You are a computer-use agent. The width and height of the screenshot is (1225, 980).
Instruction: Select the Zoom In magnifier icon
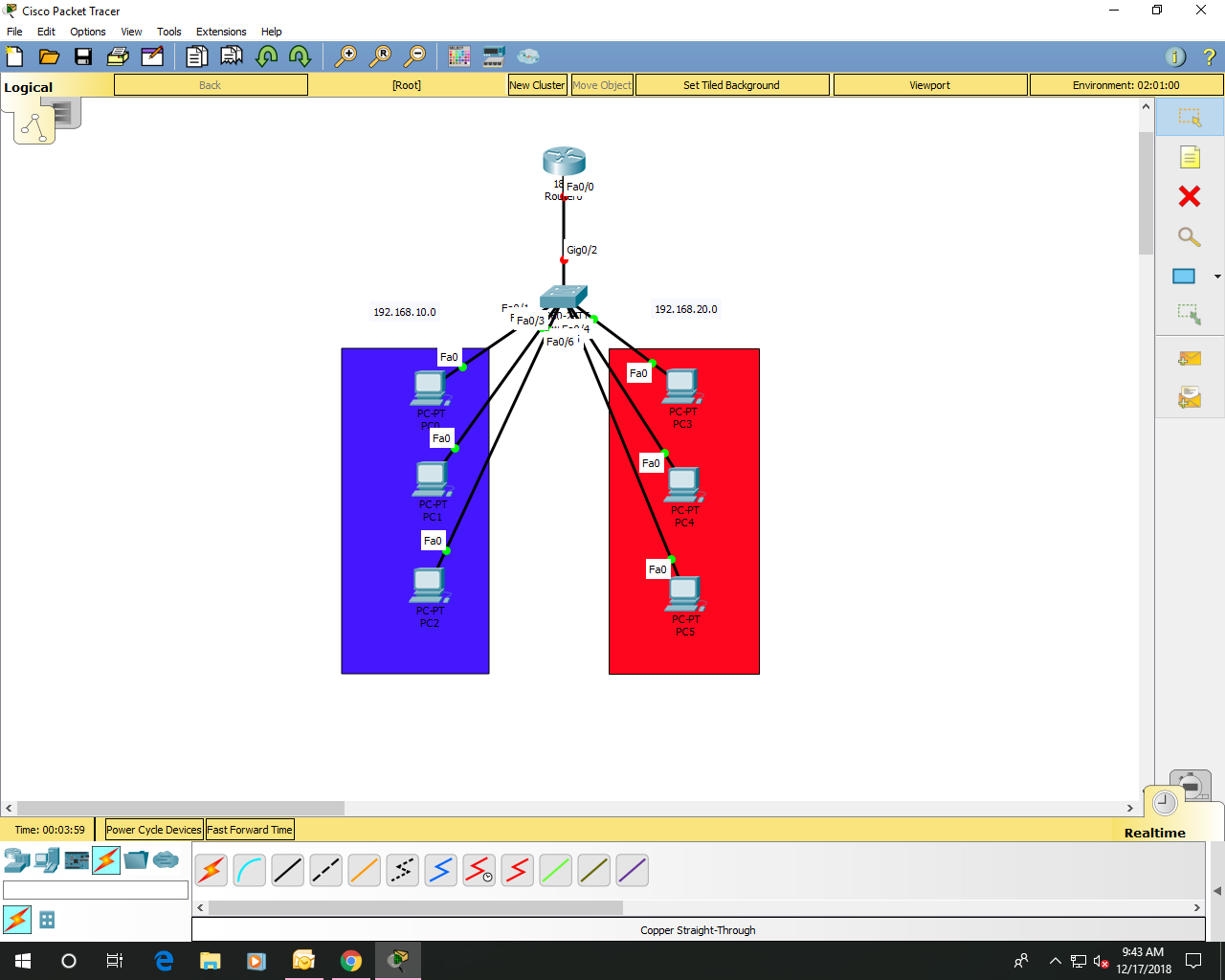[x=348, y=56]
